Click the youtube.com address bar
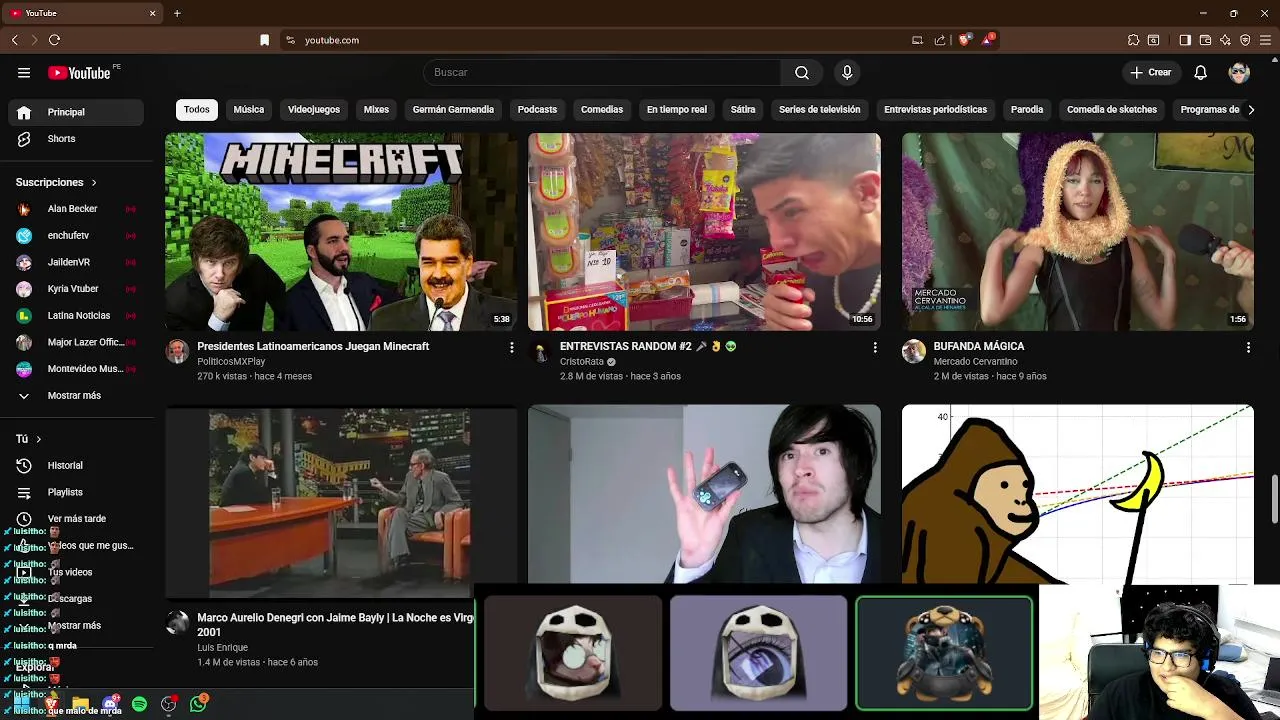 (600, 40)
